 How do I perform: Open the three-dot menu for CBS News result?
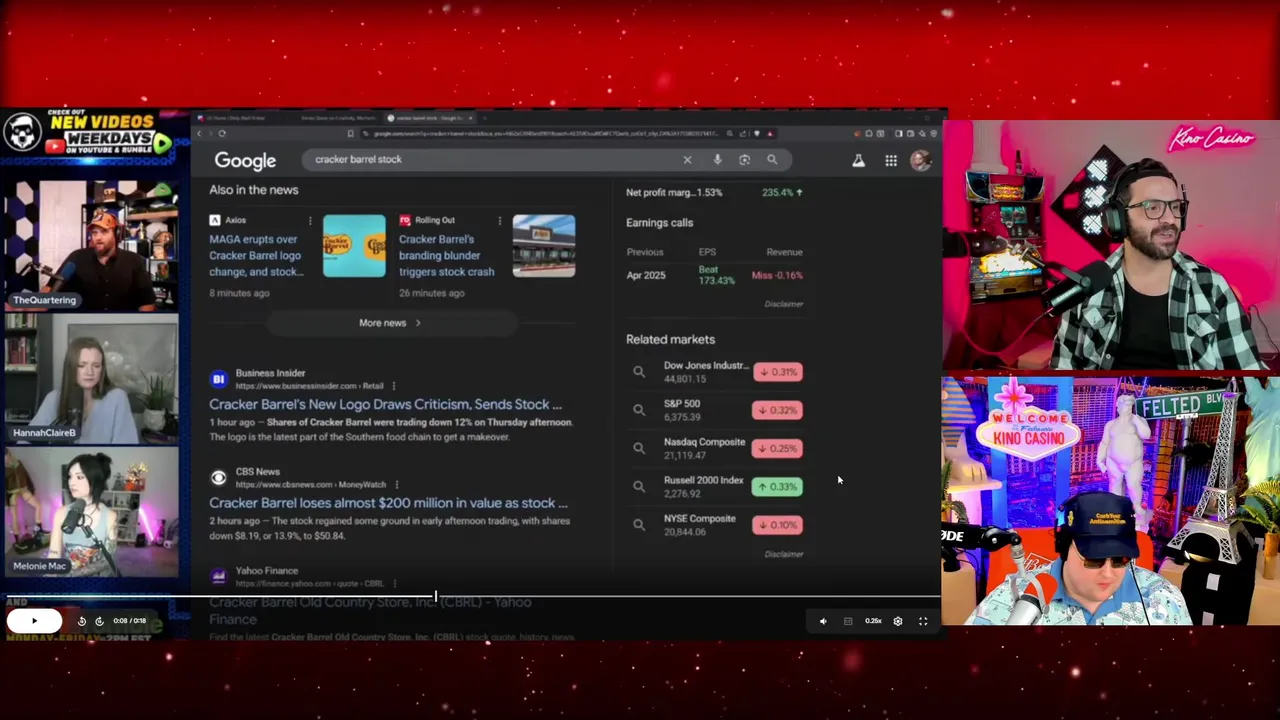396,485
